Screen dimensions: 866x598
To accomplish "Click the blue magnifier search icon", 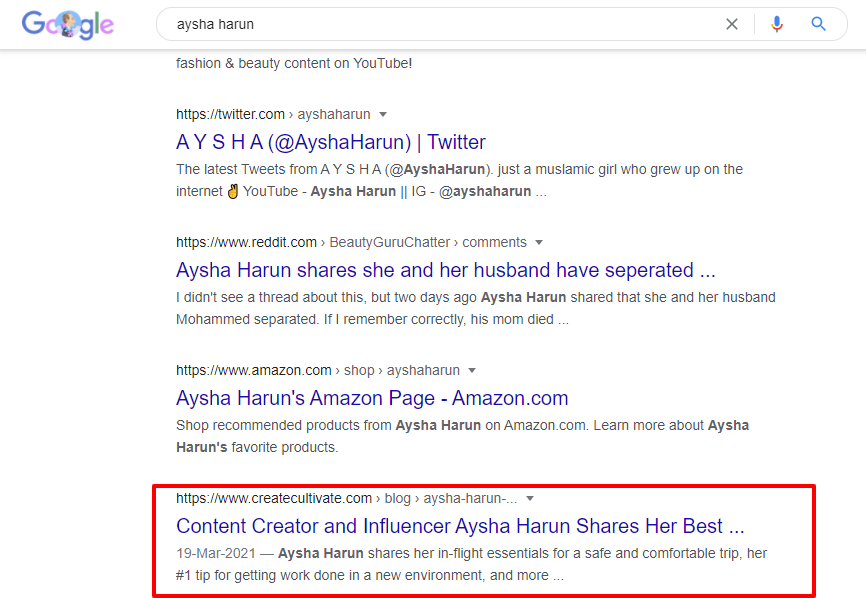I will pos(819,24).
